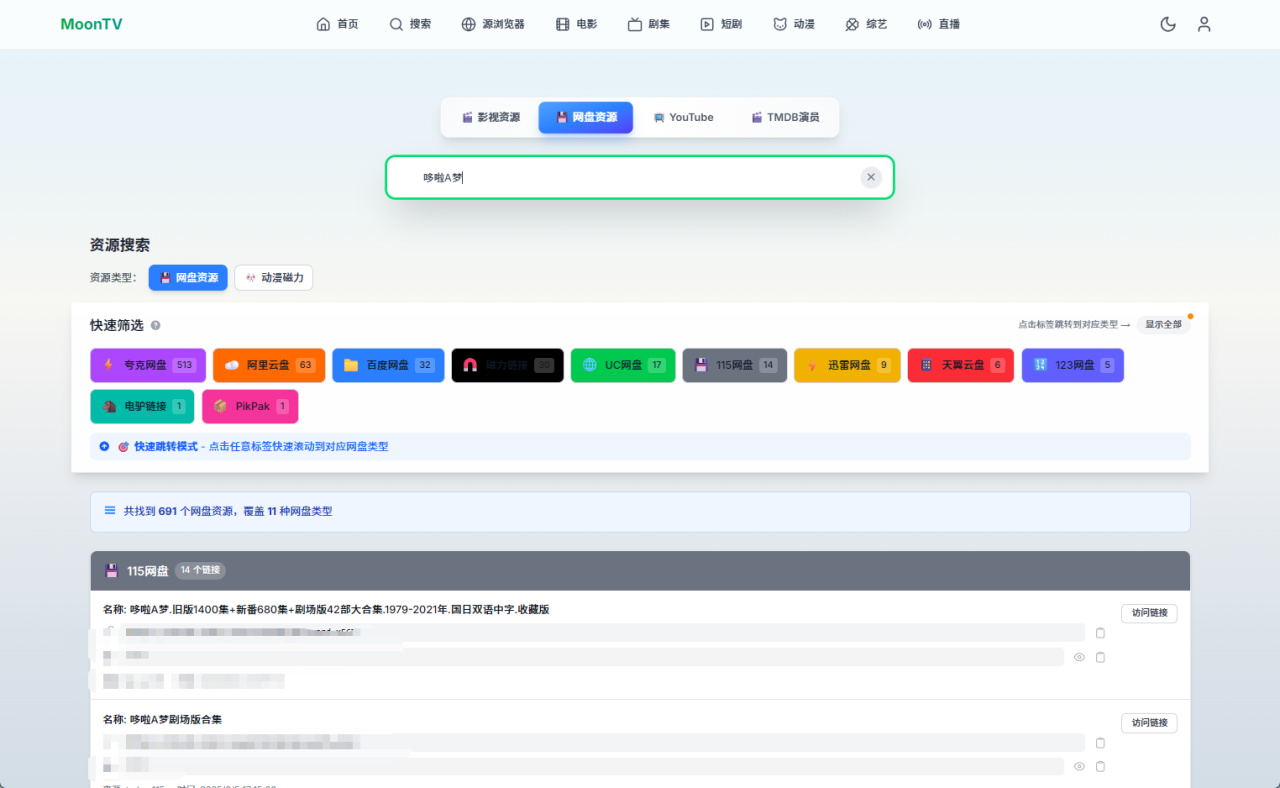
Task: Copy the link of the 1979-2021 收藏版 result
Action: click(1100, 633)
